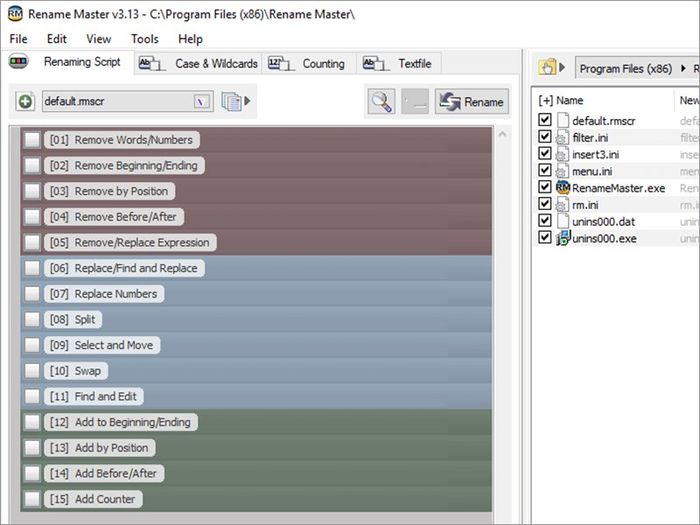Click the green add script plus icon
This screenshot has width=700, height=525.
click(25, 101)
